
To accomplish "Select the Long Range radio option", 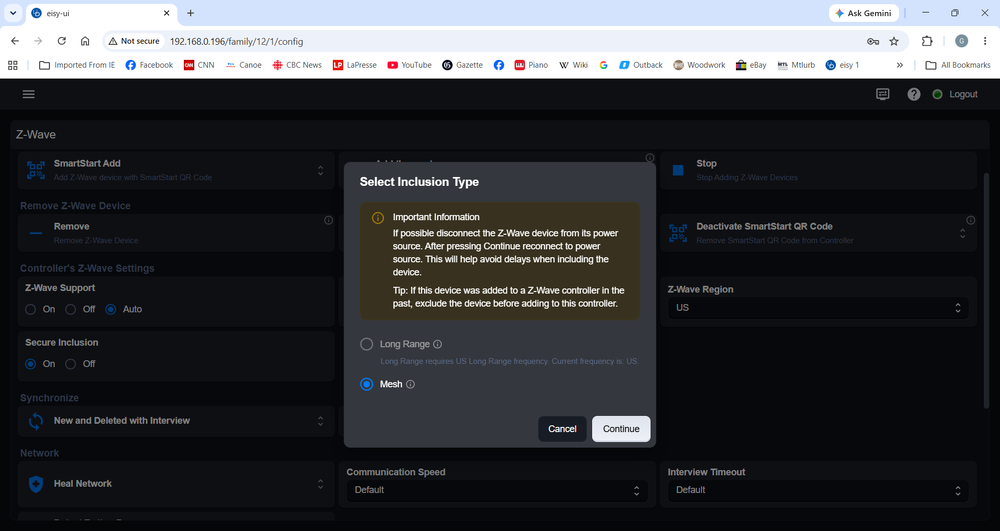I will (366, 344).
